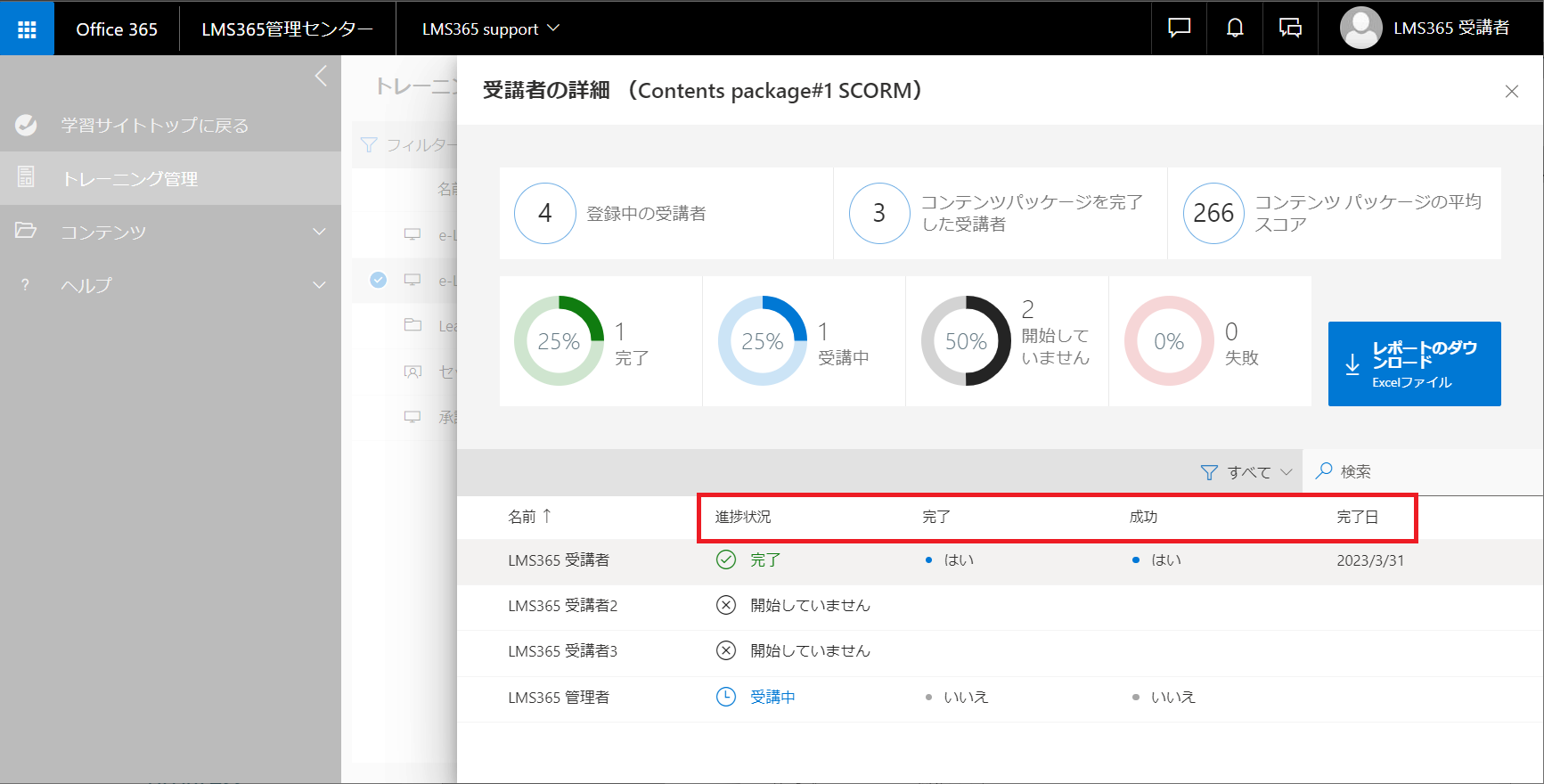
Task: Open the Office 365 app launcher grid
Action: point(27,29)
